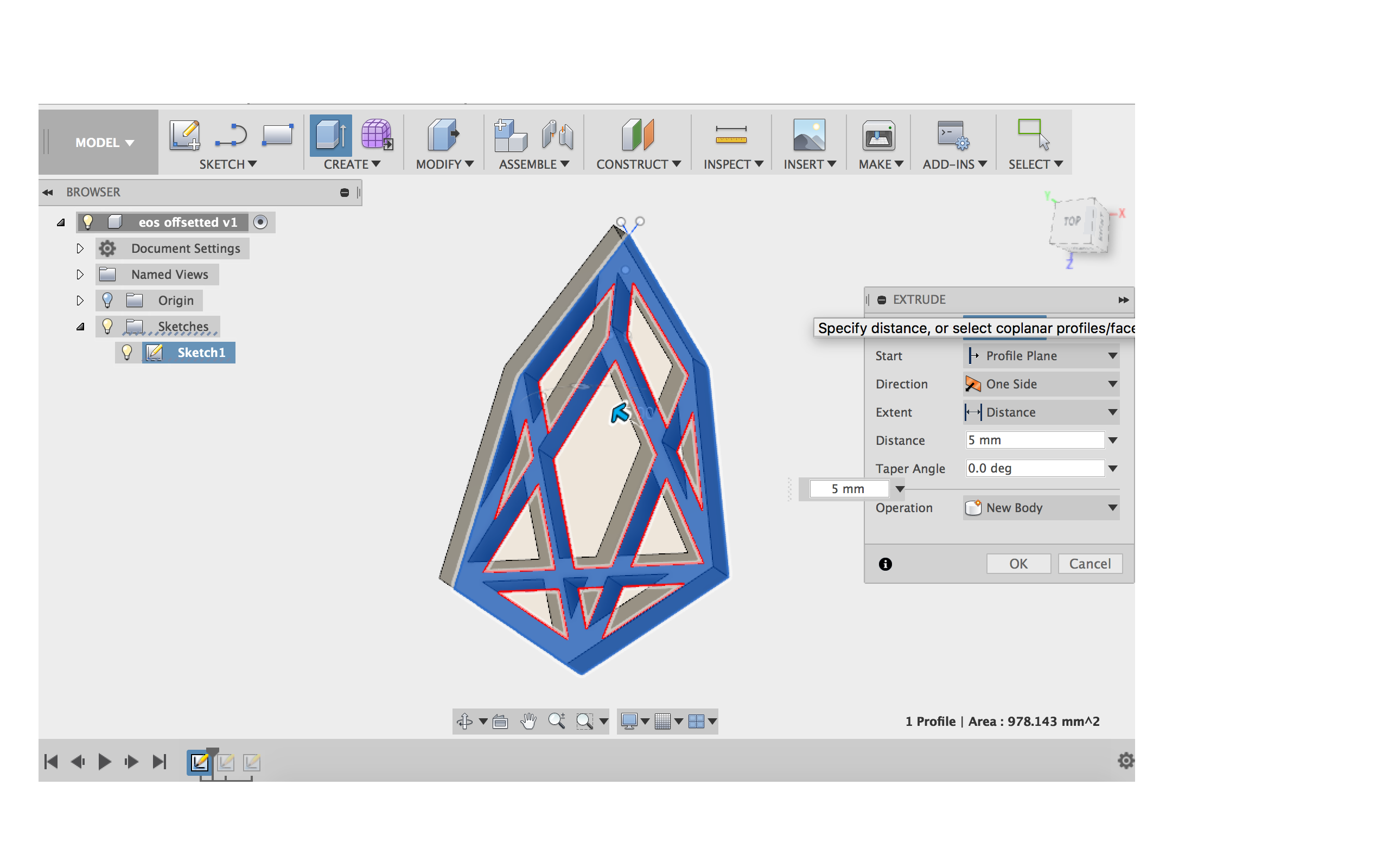Image resolution: width=1389 pixels, height=868 pixels.
Task: Click the Viewports layout icon
Action: pyautogui.click(x=696, y=721)
